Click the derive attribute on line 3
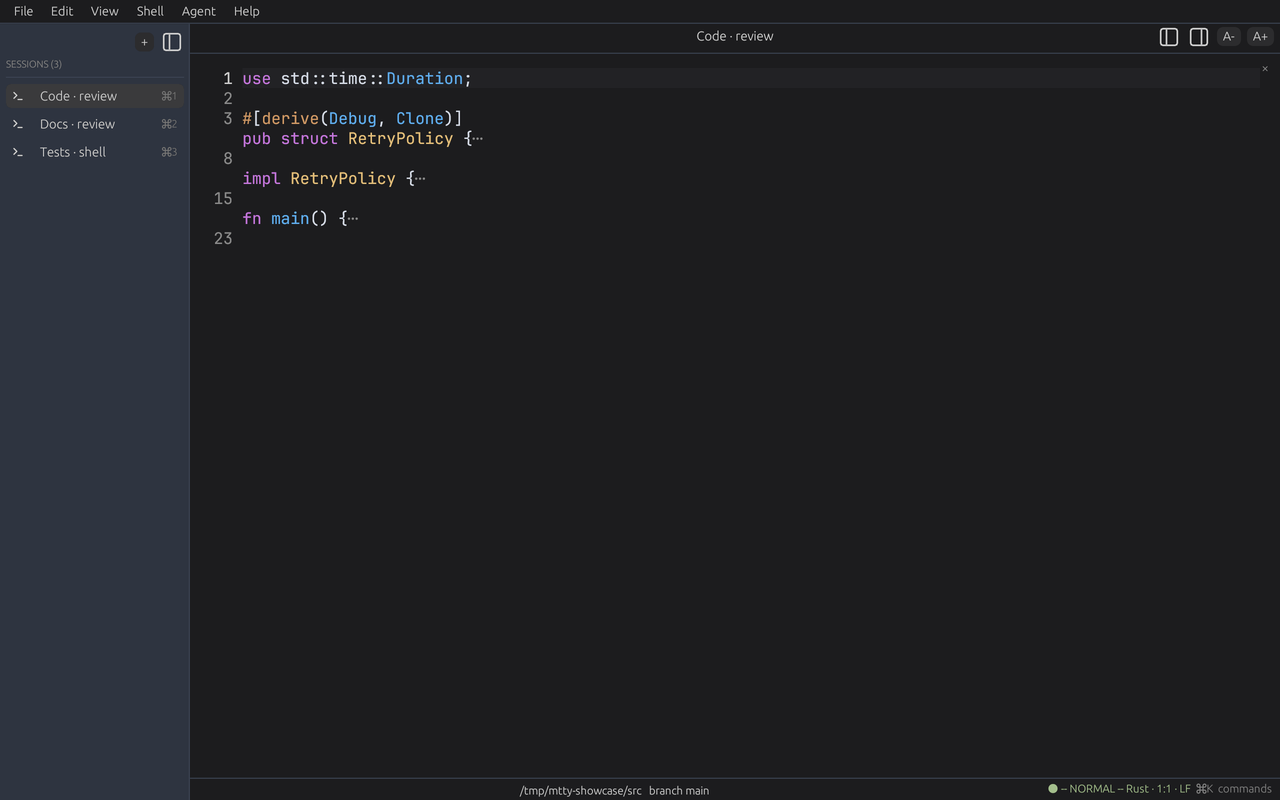 pos(290,118)
